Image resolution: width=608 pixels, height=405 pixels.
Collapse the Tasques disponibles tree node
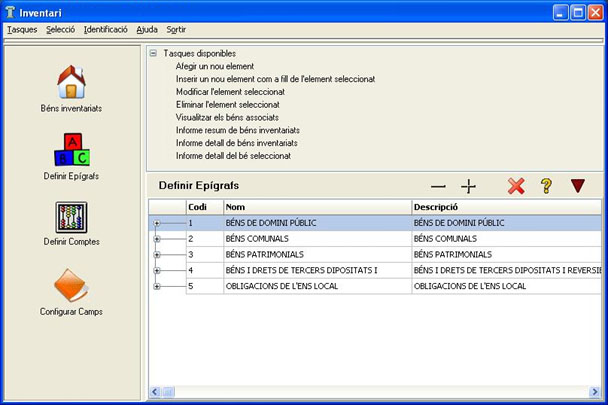pos(153,53)
